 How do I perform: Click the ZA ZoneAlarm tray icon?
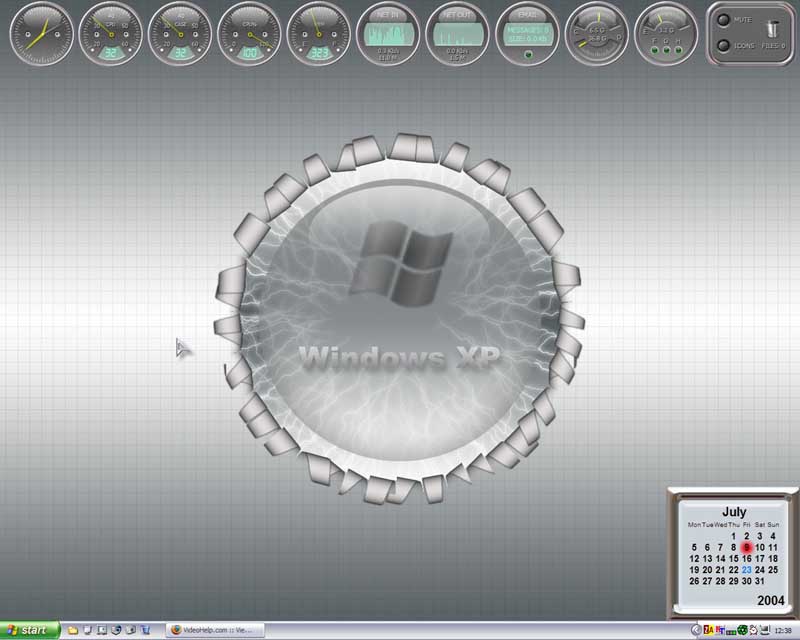709,631
